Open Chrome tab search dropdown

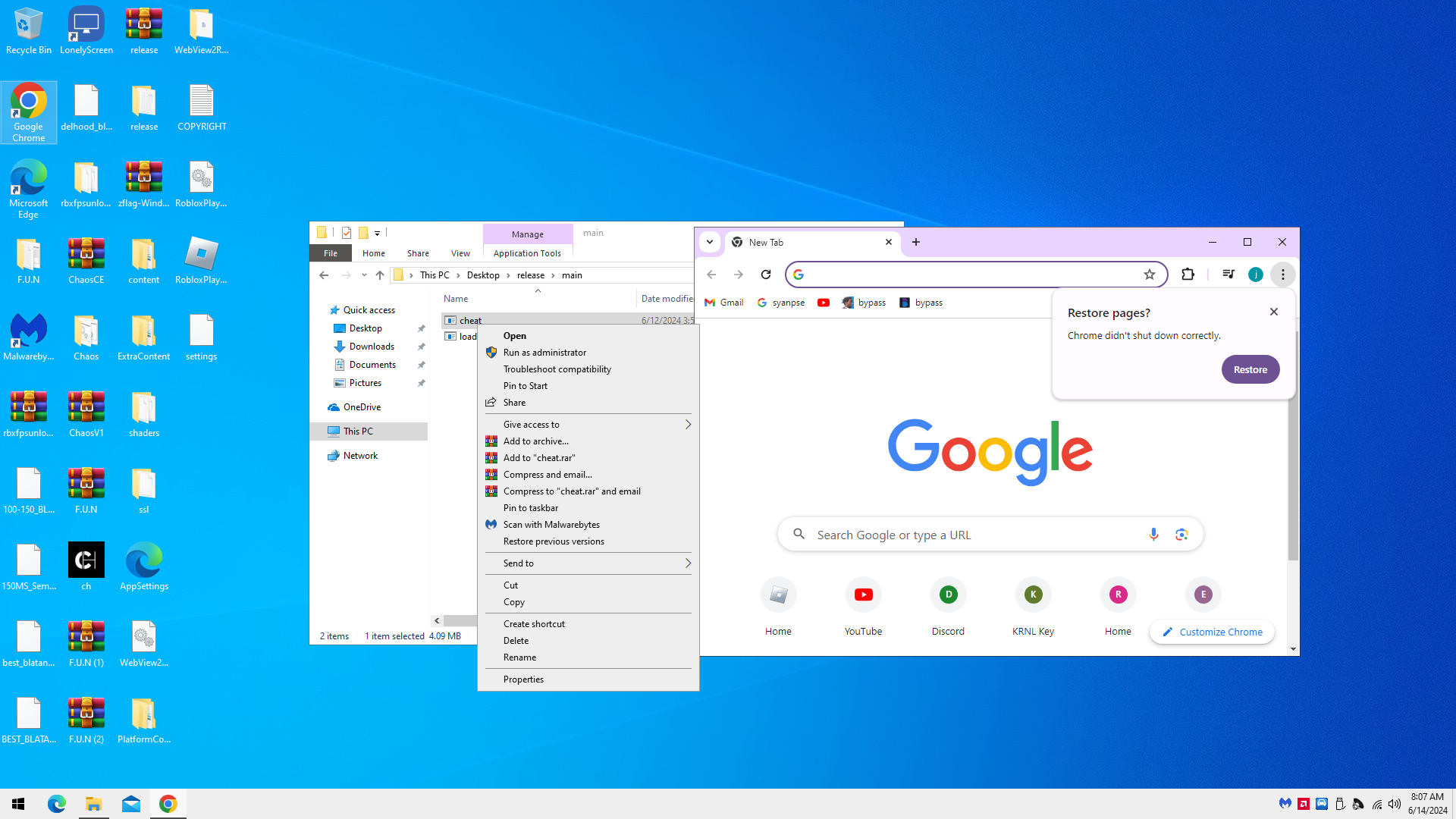point(710,243)
